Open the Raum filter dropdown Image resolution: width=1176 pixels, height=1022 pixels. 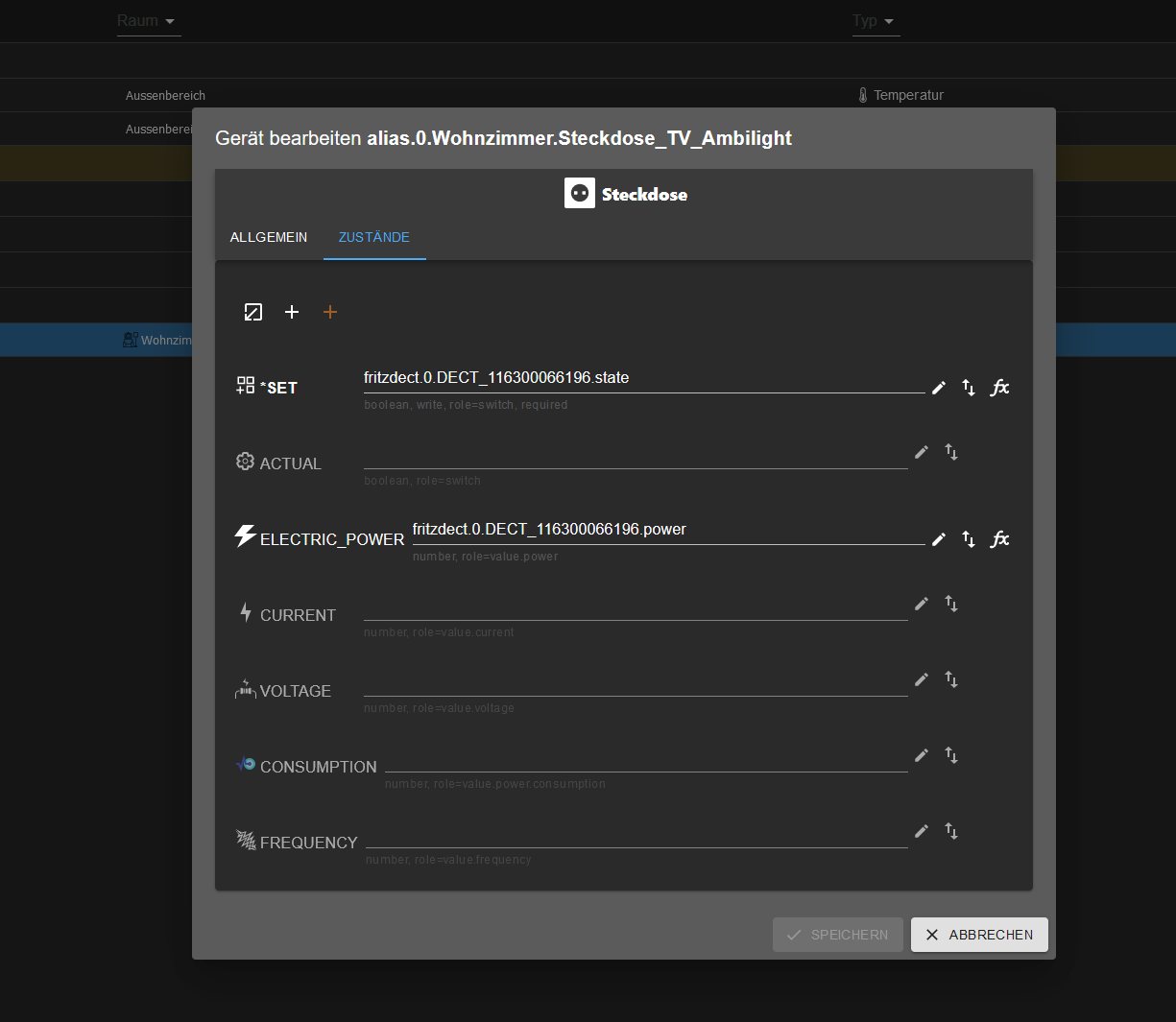148,21
